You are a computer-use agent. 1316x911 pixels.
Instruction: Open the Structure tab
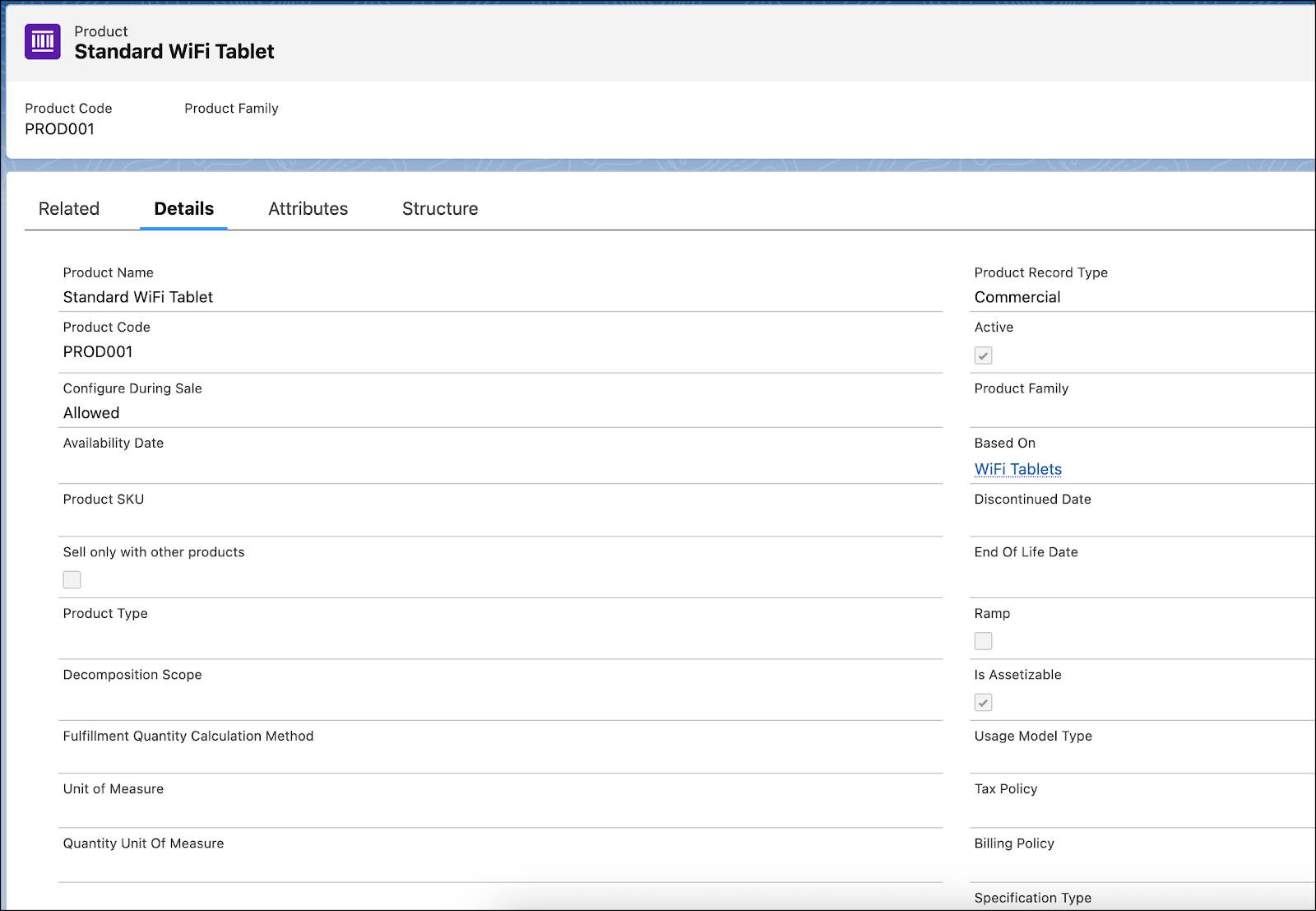[x=440, y=209]
